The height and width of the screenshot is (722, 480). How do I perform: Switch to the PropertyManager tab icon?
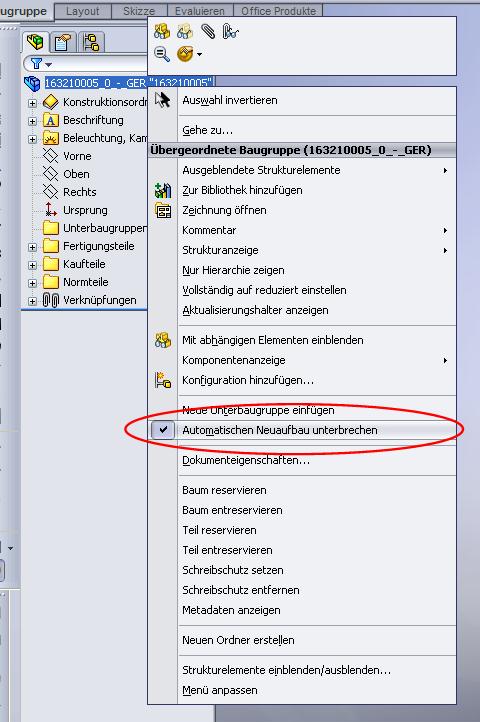pos(62,43)
